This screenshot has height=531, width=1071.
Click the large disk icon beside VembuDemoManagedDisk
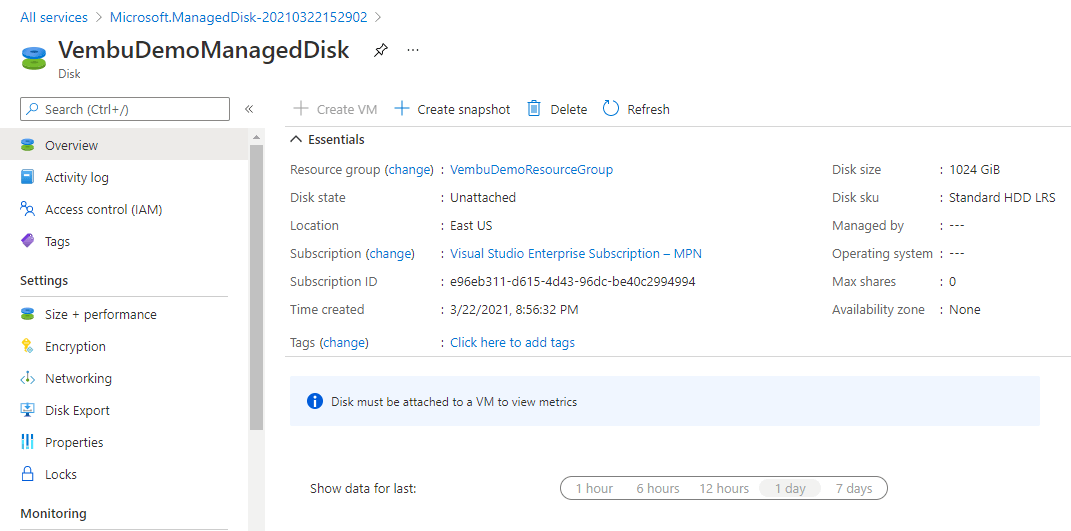33,57
